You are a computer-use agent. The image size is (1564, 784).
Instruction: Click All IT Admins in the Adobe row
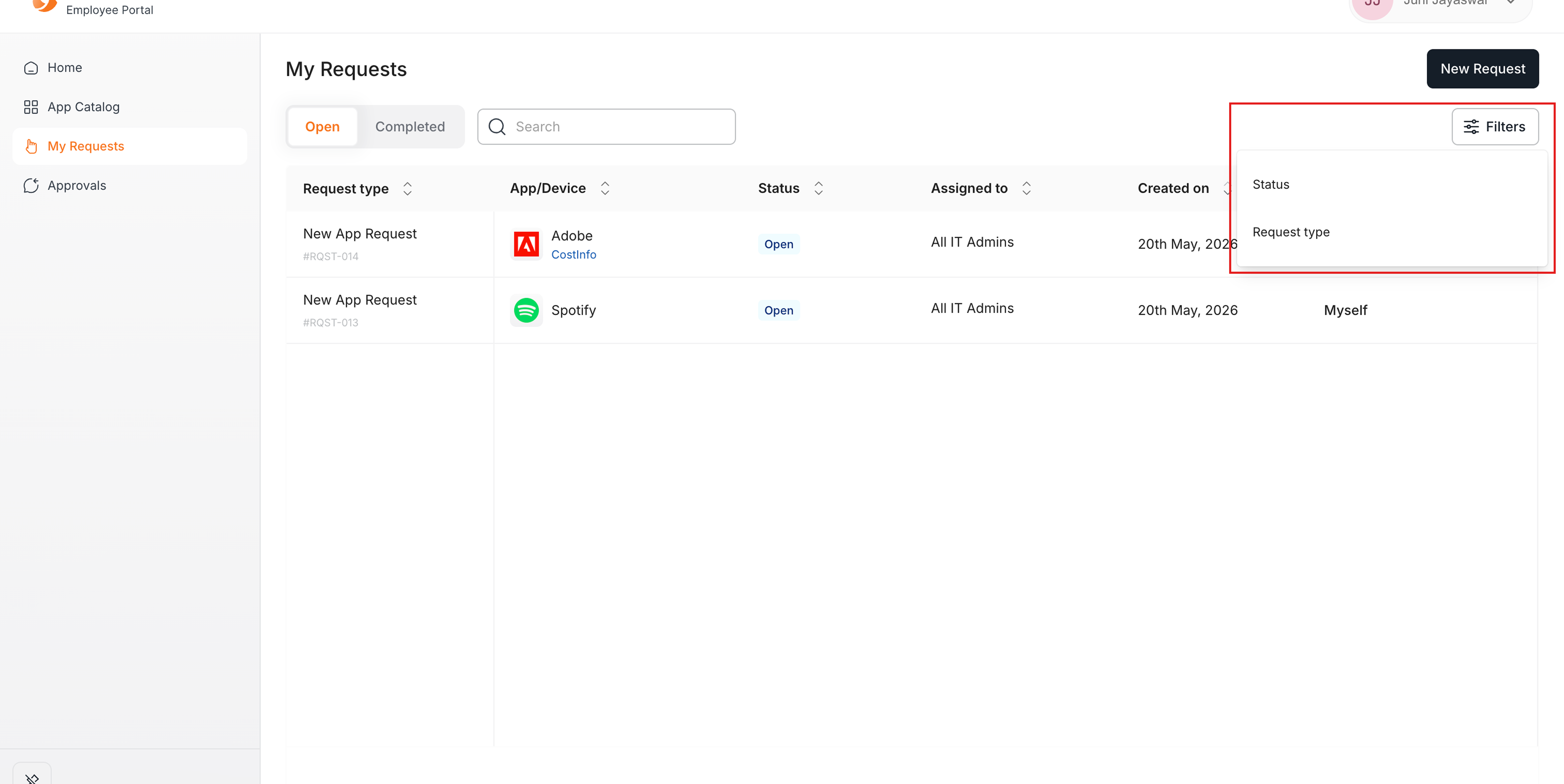(x=973, y=242)
